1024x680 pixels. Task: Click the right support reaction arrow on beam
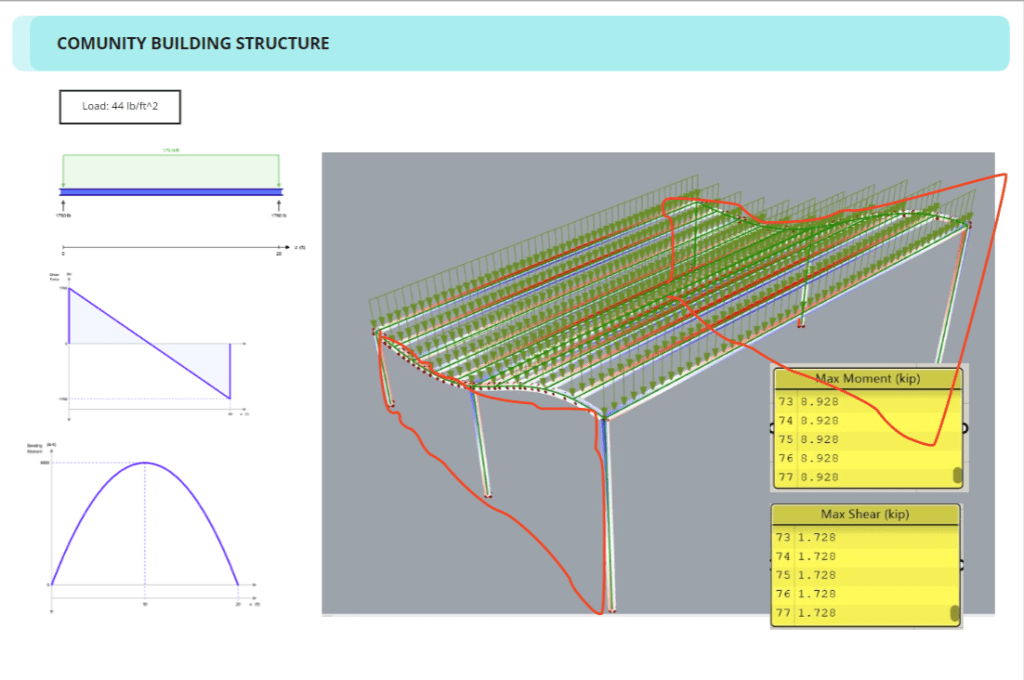278,204
